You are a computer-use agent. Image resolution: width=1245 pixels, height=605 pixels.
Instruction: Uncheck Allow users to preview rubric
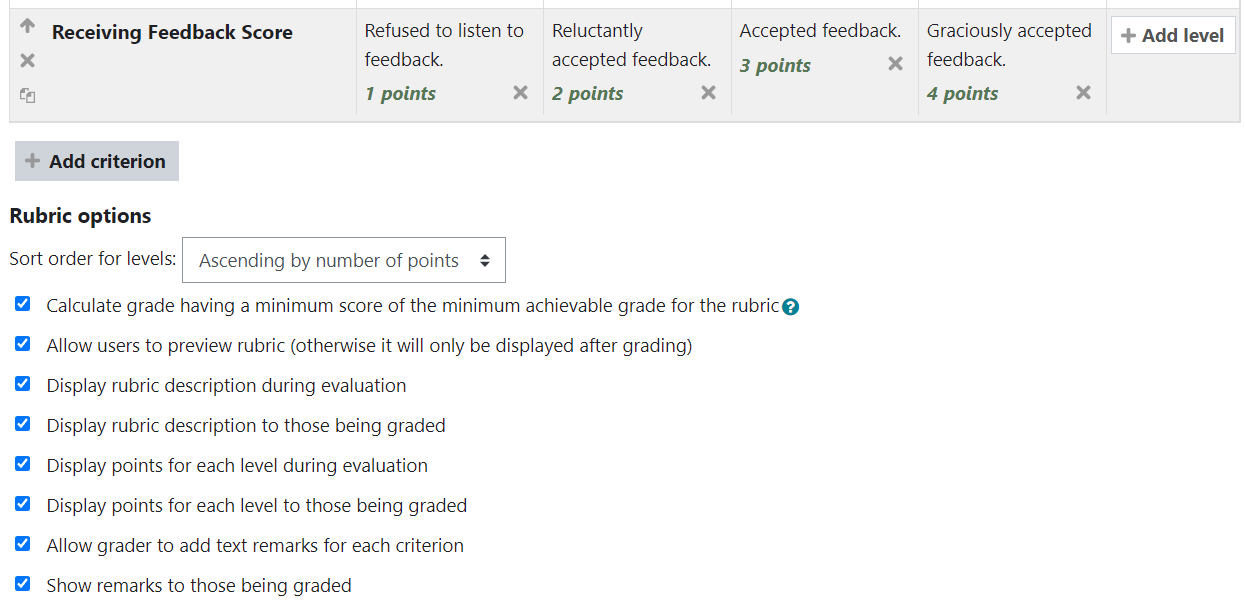click(23, 344)
